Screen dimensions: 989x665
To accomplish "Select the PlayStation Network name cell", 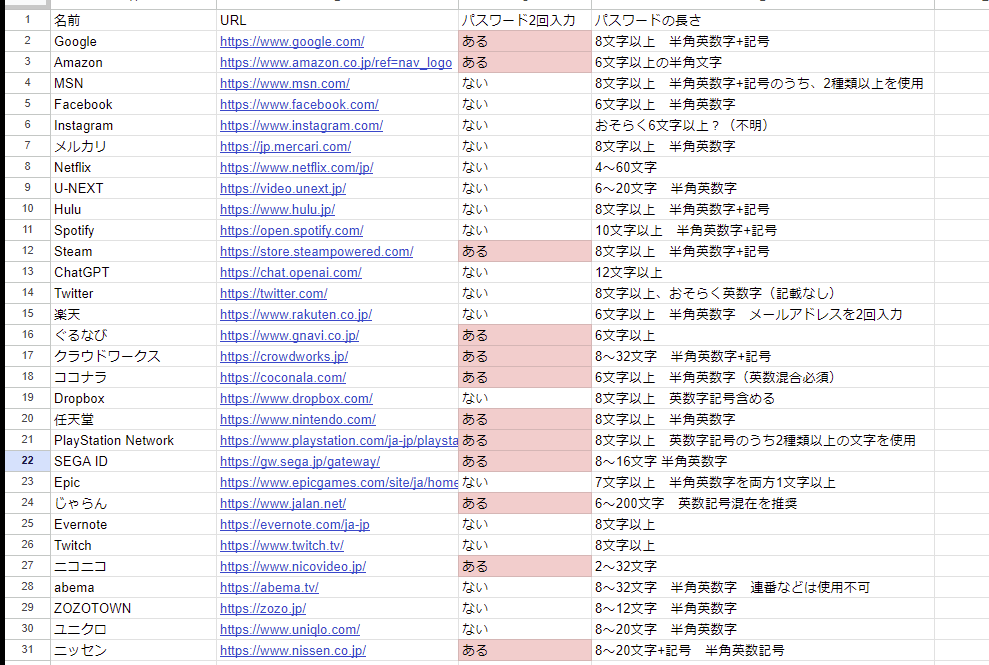I will coord(133,440).
